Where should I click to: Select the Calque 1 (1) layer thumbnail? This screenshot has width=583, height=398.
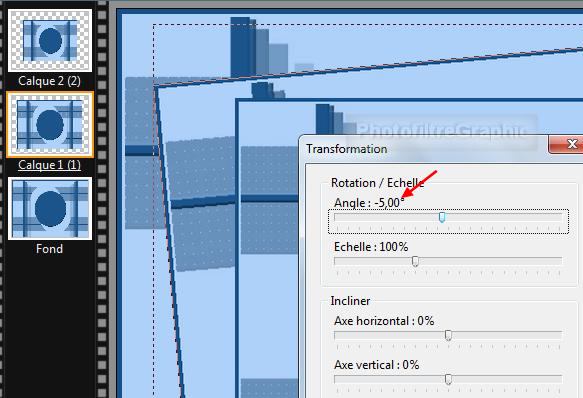click(50, 125)
